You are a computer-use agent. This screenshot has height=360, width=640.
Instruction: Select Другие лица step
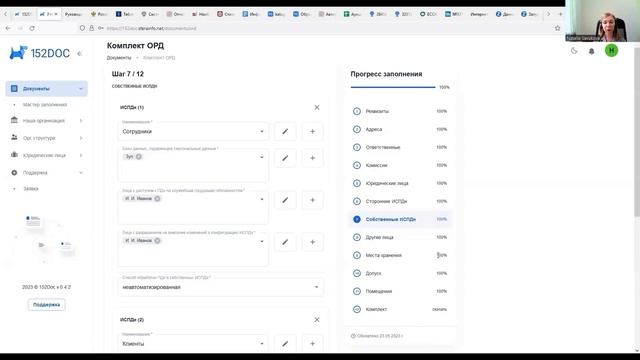pos(400,237)
